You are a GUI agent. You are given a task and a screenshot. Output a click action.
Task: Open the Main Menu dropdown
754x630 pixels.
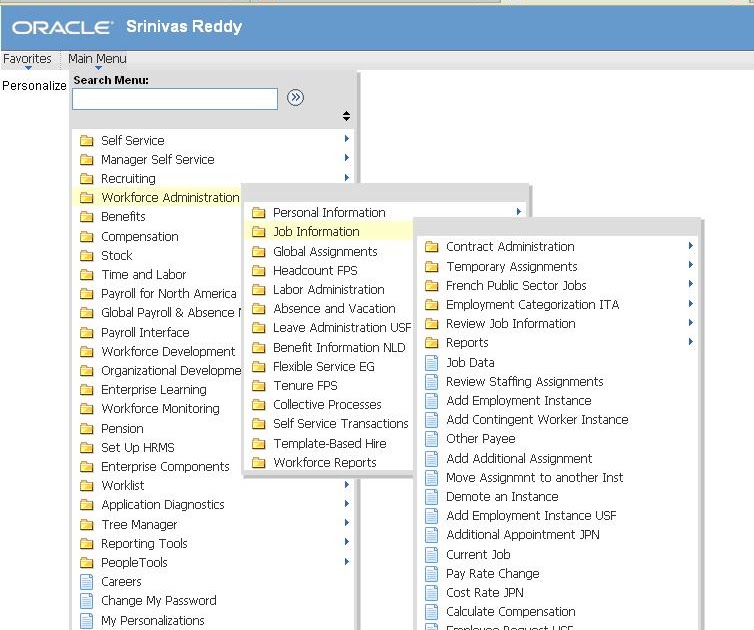coord(97,59)
